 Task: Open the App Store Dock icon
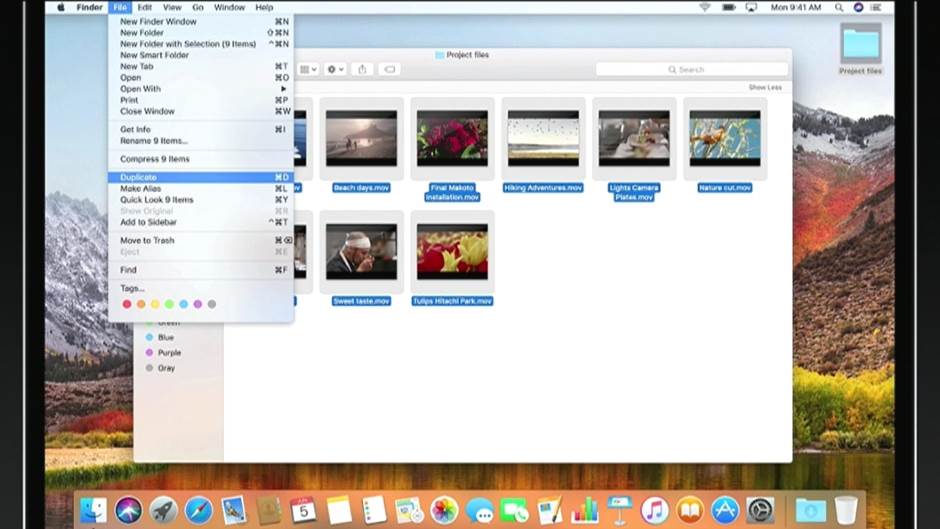point(724,510)
